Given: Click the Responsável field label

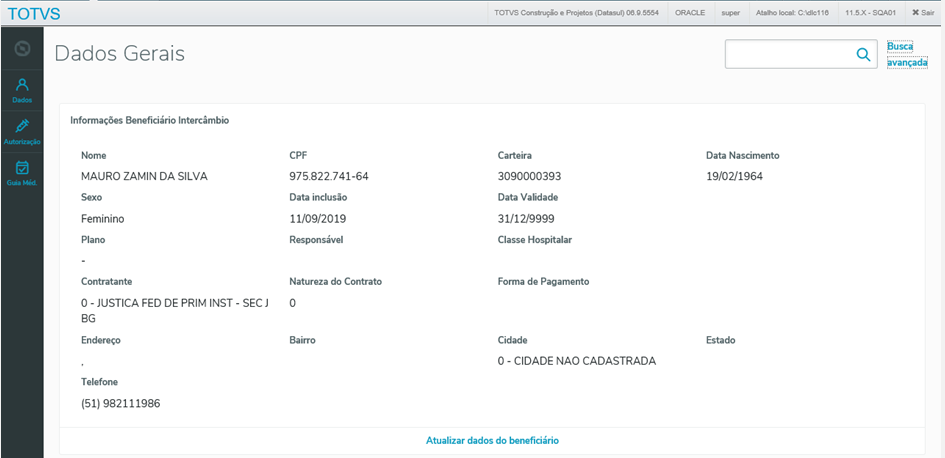Looking at the screenshot, I should [x=316, y=239].
